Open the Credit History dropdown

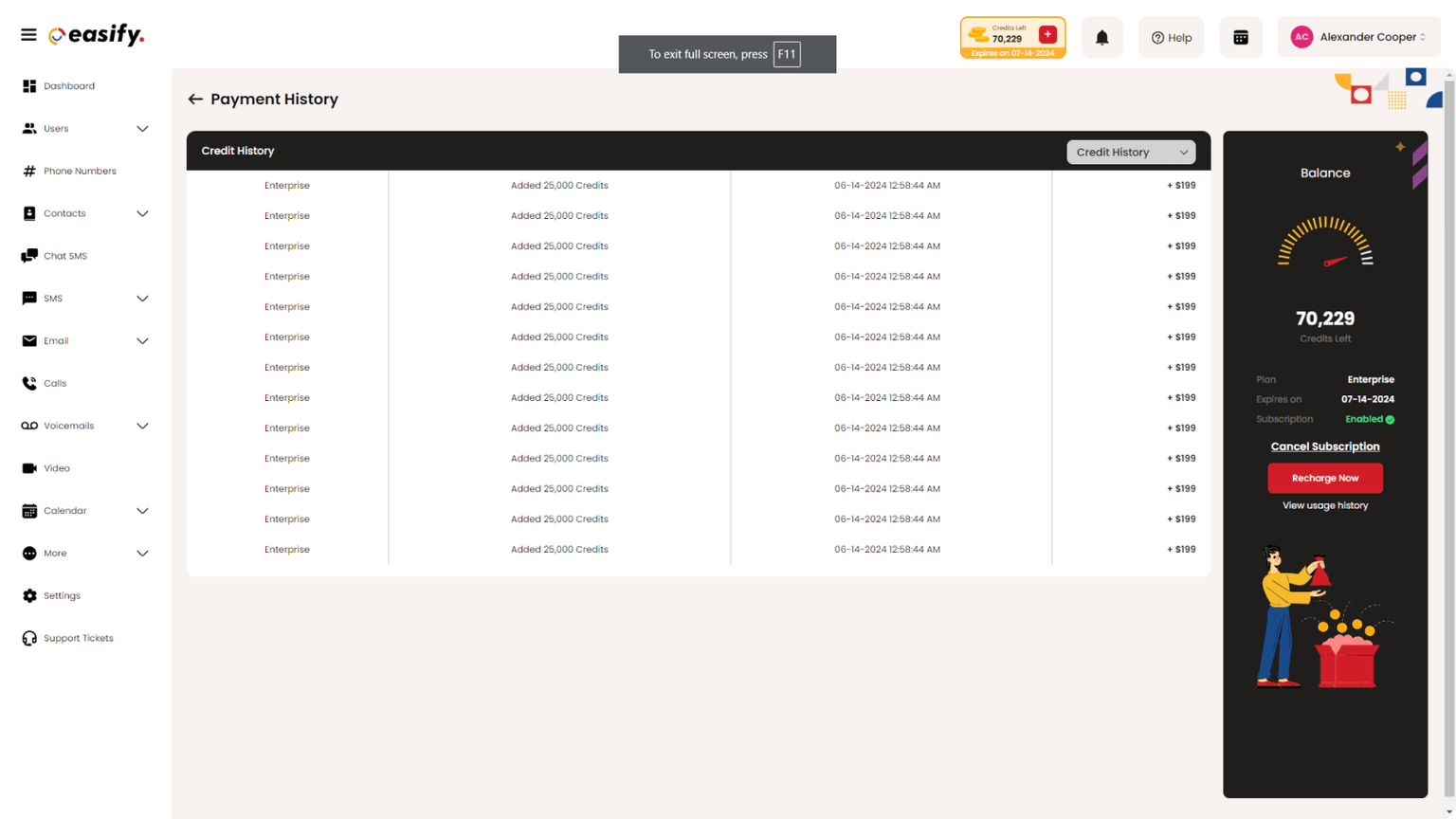click(1131, 152)
